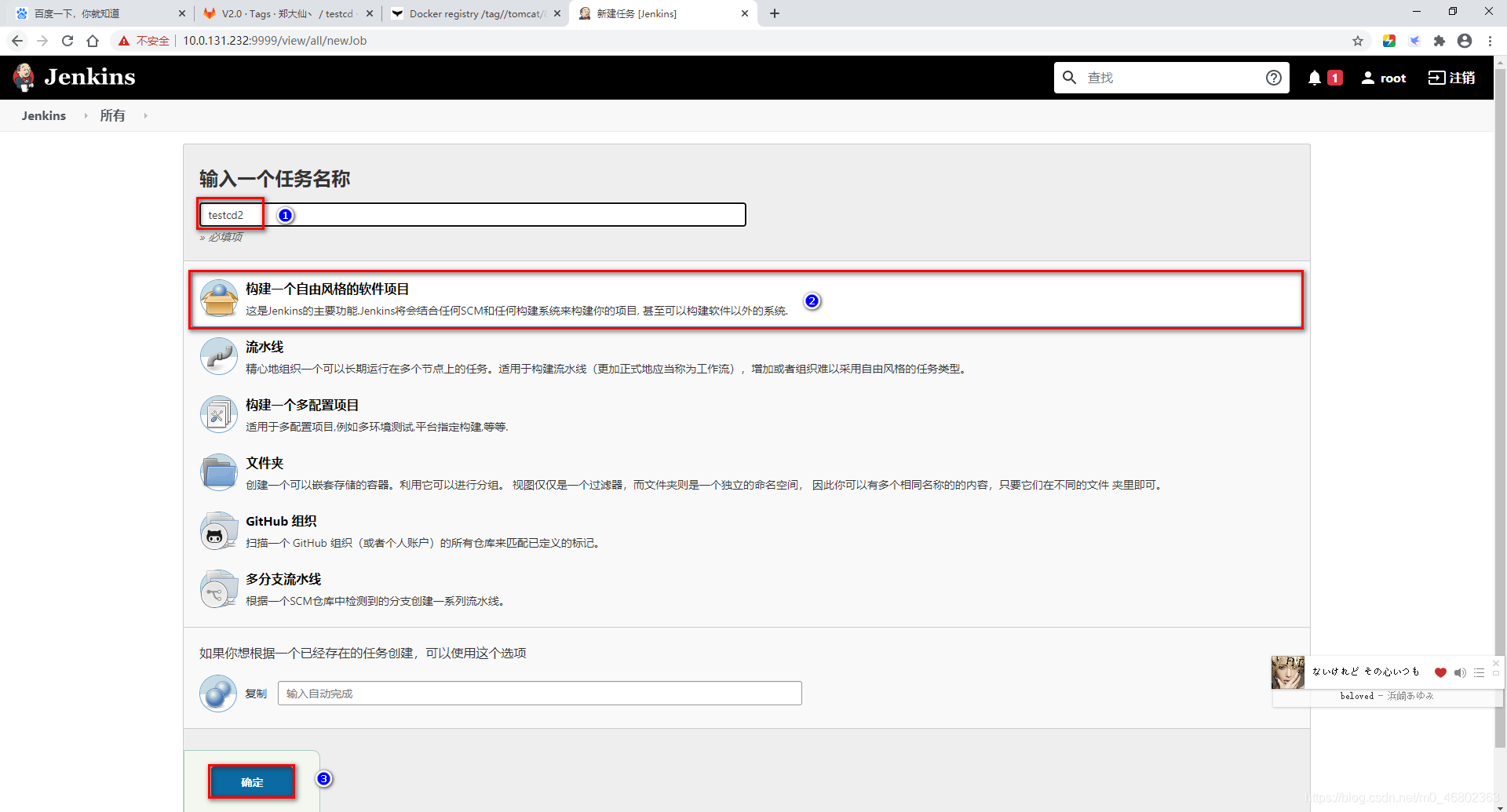Close the mini music player
The width and height of the screenshot is (1507, 812).
click(x=1496, y=663)
